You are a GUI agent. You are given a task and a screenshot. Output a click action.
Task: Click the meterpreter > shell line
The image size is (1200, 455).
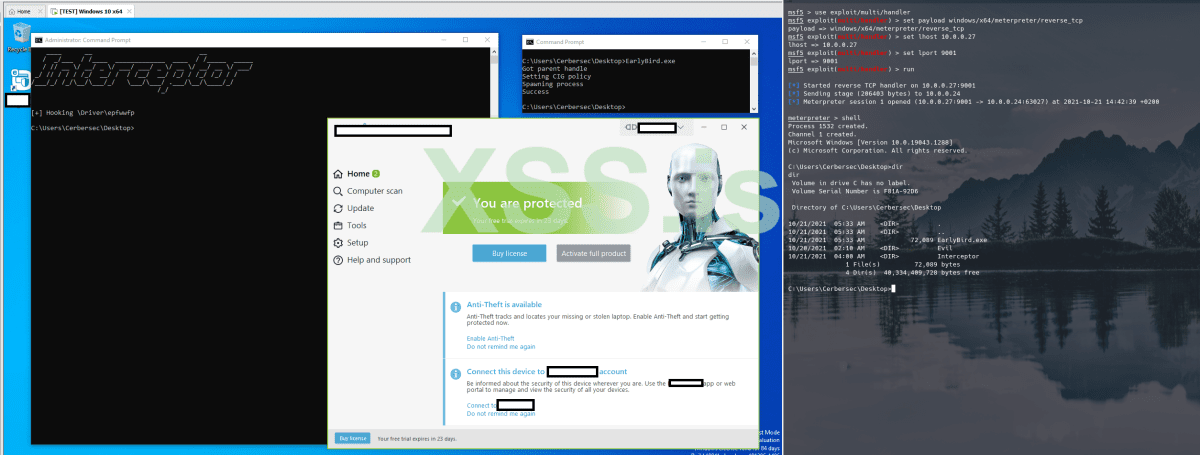coord(823,118)
